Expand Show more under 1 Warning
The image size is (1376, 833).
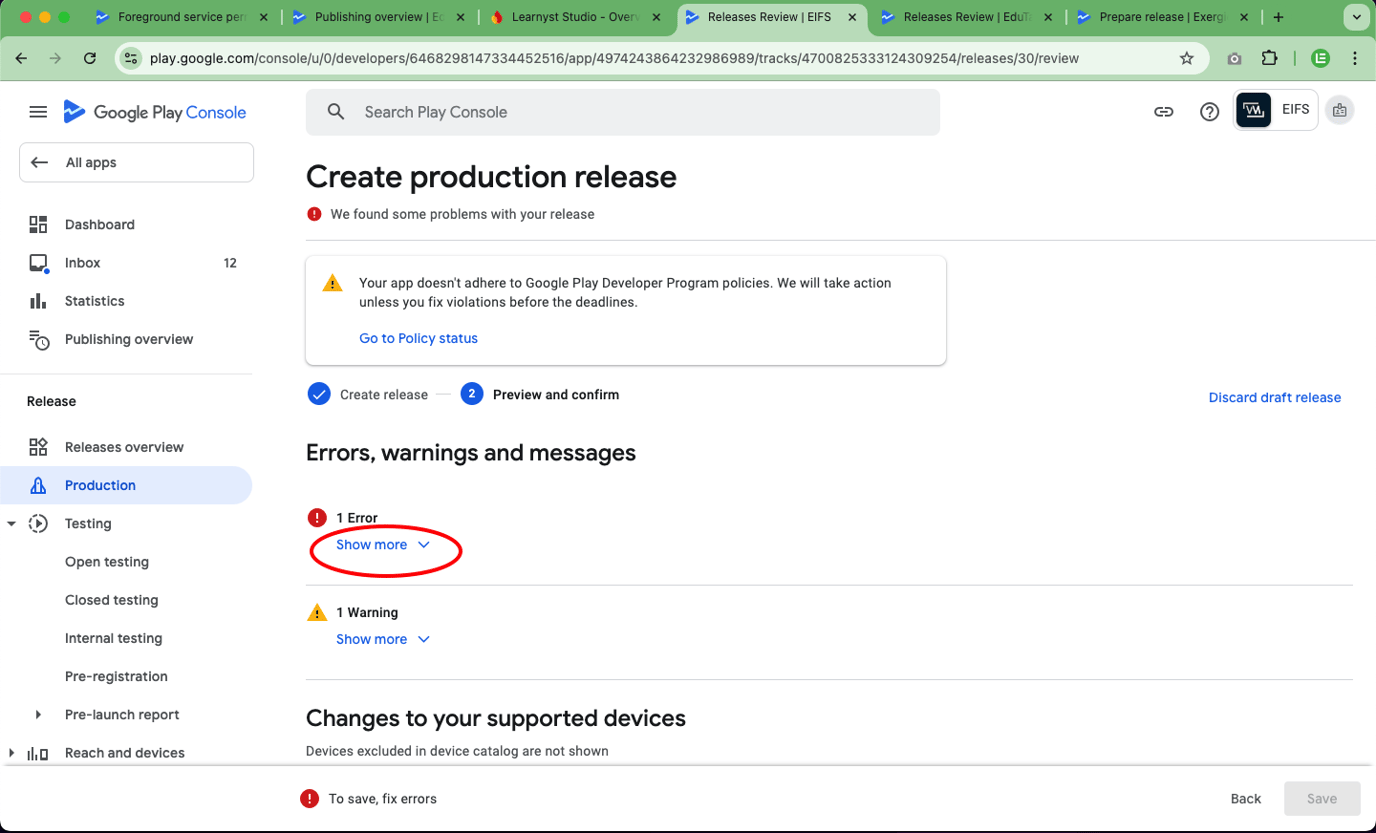click(371, 638)
